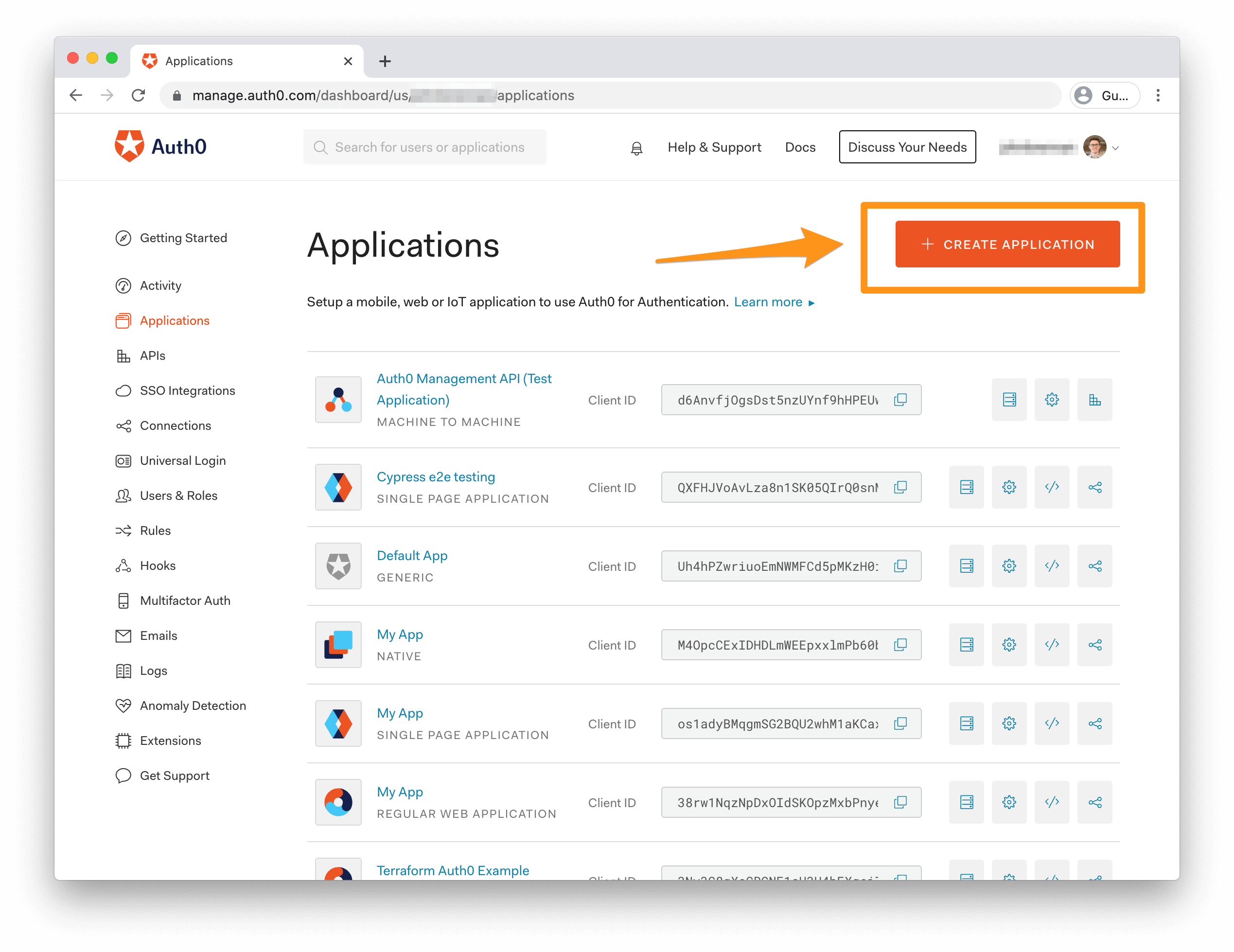1234x952 pixels.
Task: Open the Guest profile menu in Chrome
Action: pyautogui.click(x=1104, y=95)
